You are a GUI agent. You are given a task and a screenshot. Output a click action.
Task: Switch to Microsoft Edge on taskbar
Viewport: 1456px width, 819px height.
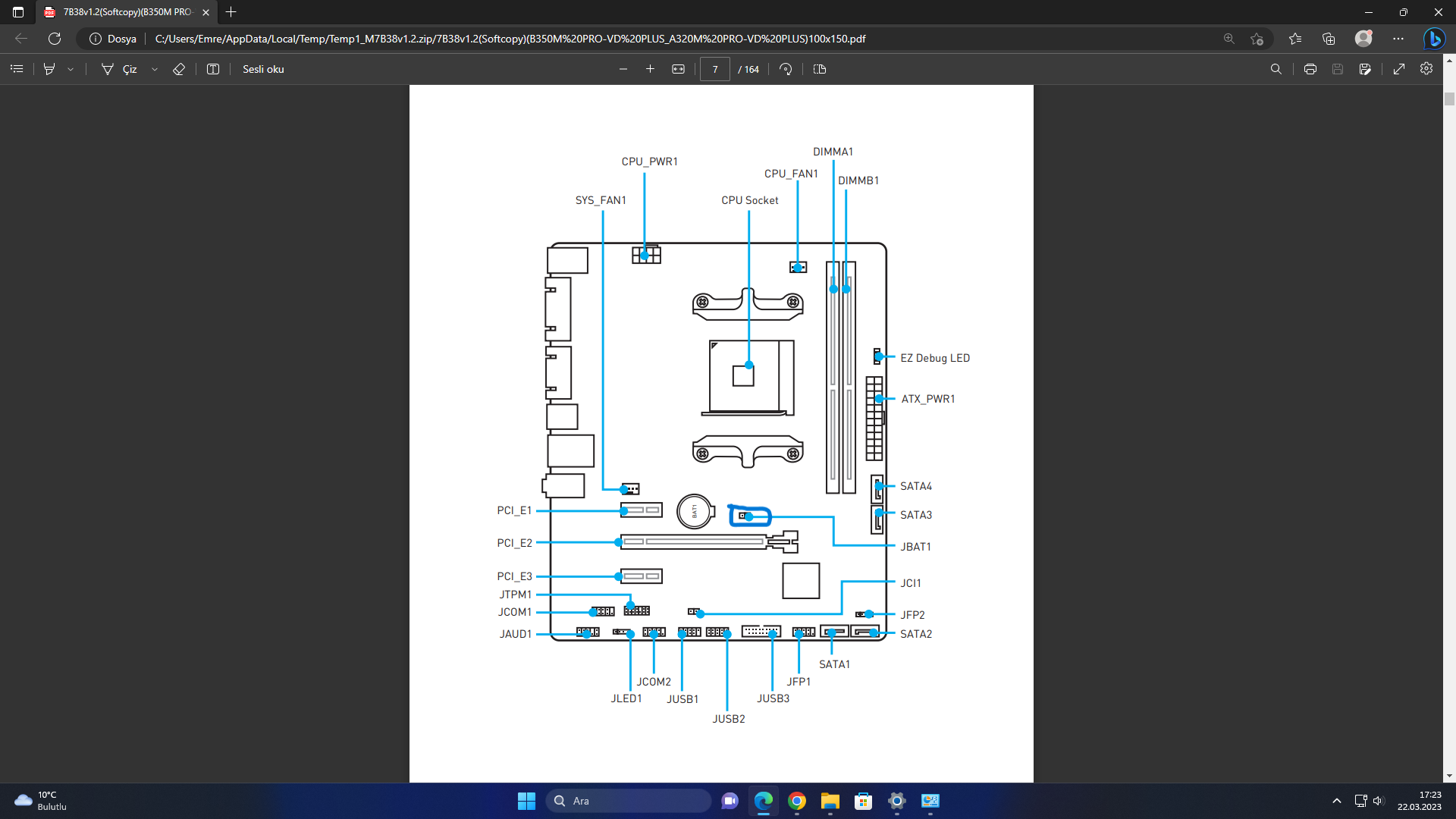[764, 801]
